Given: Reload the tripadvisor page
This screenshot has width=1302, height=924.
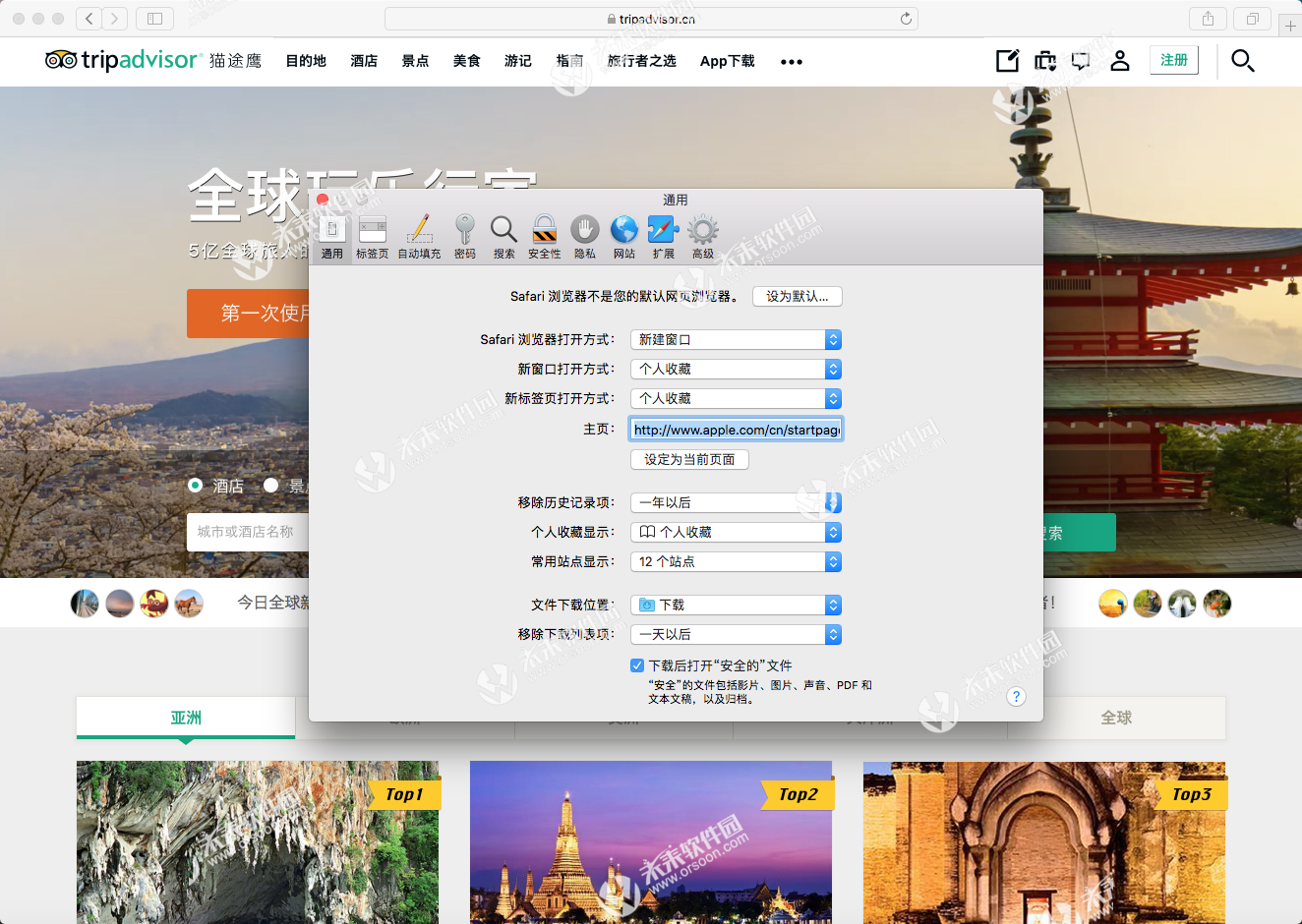Looking at the screenshot, I should pyautogui.click(x=906, y=19).
